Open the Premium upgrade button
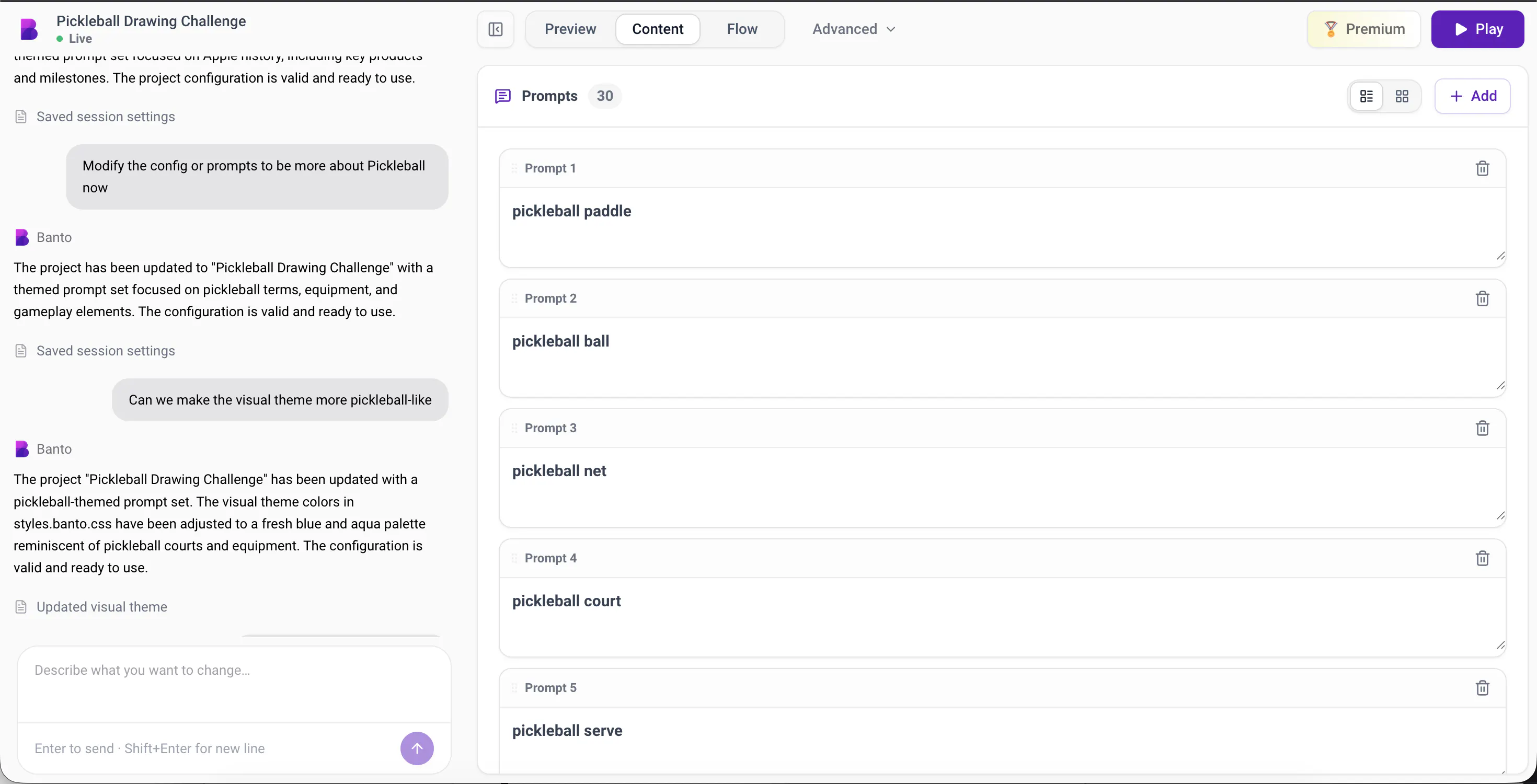1537x784 pixels. click(x=1363, y=29)
